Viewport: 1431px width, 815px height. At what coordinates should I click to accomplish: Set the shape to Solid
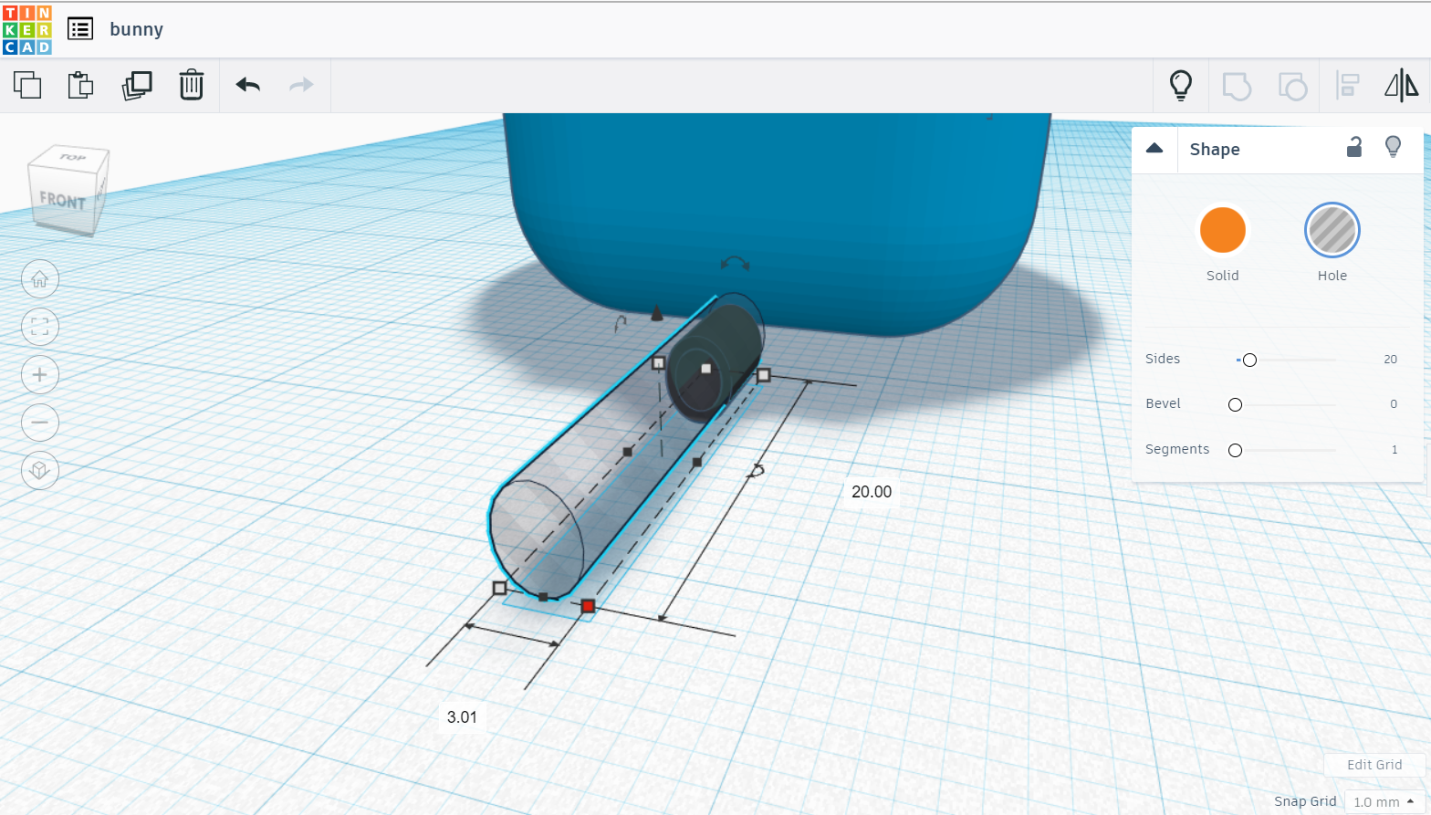click(x=1223, y=231)
